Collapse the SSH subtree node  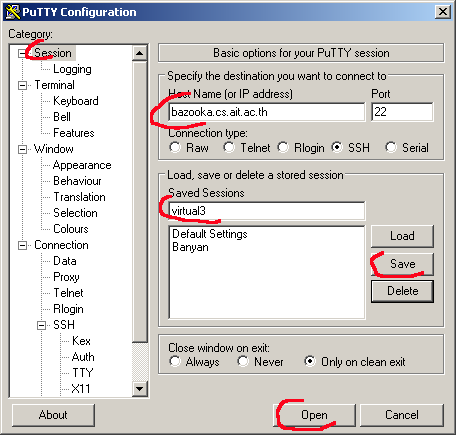[x=41, y=325]
